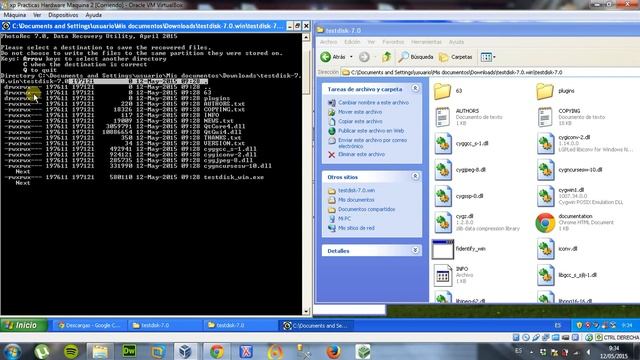Select the iconv.dll file icon
This screenshot has width=640, height=360.
(545, 249)
